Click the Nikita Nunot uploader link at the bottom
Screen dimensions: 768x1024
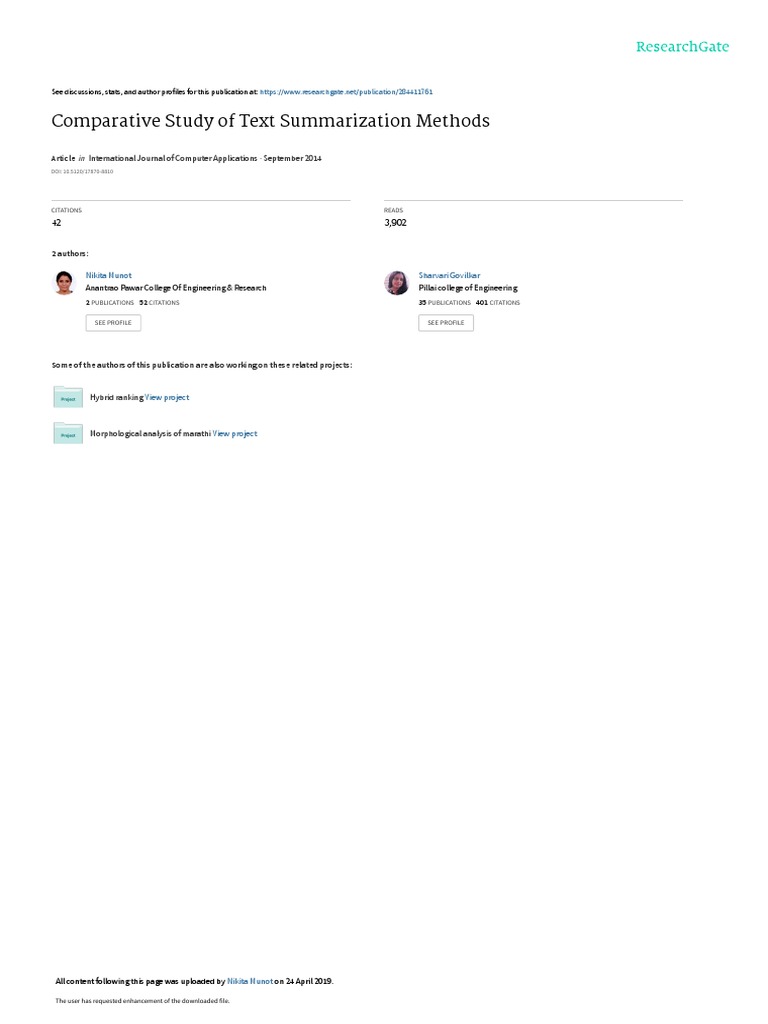pyautogui.click(x=250, y=981)
